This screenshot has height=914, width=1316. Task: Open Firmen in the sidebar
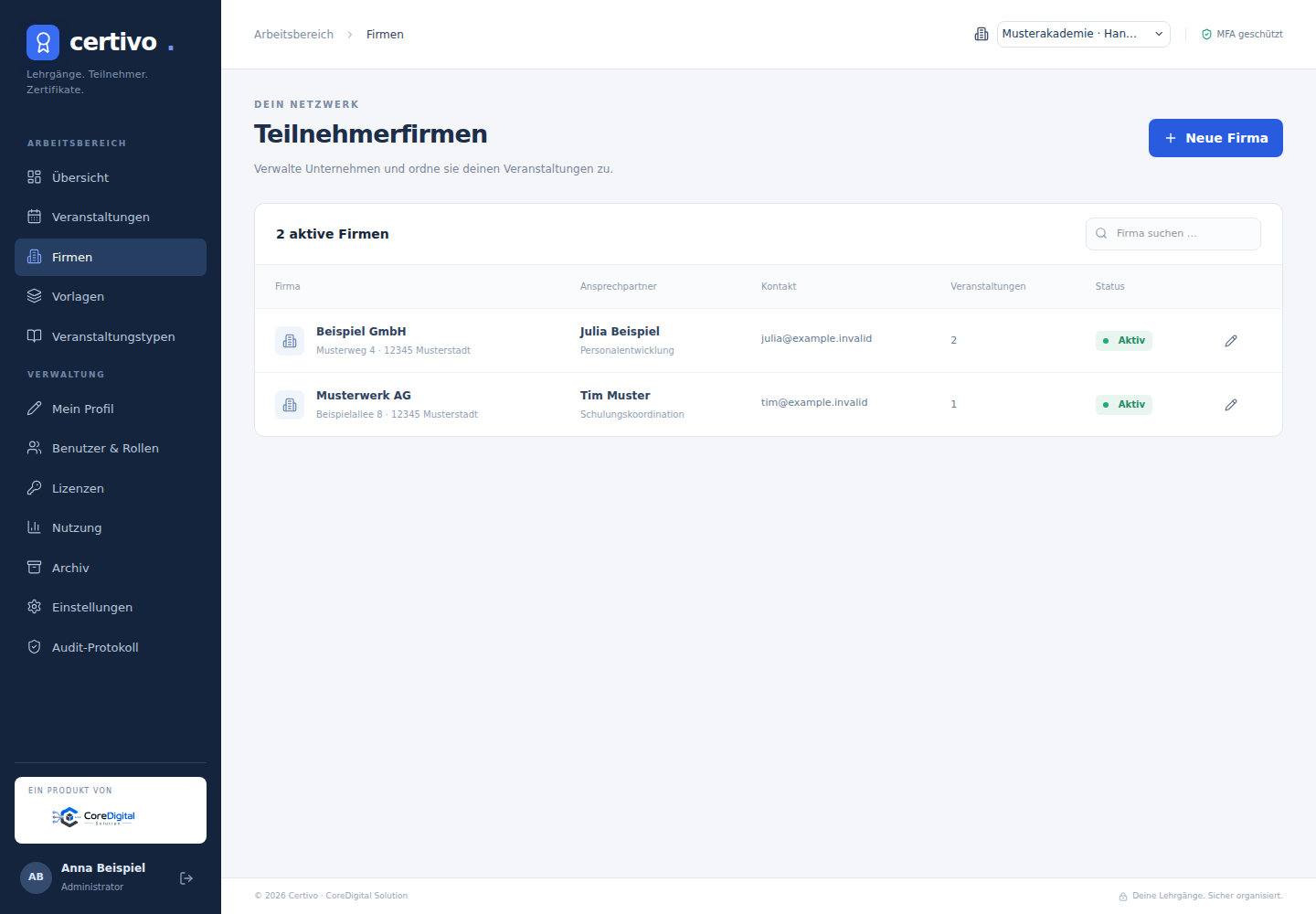[111, 257]
